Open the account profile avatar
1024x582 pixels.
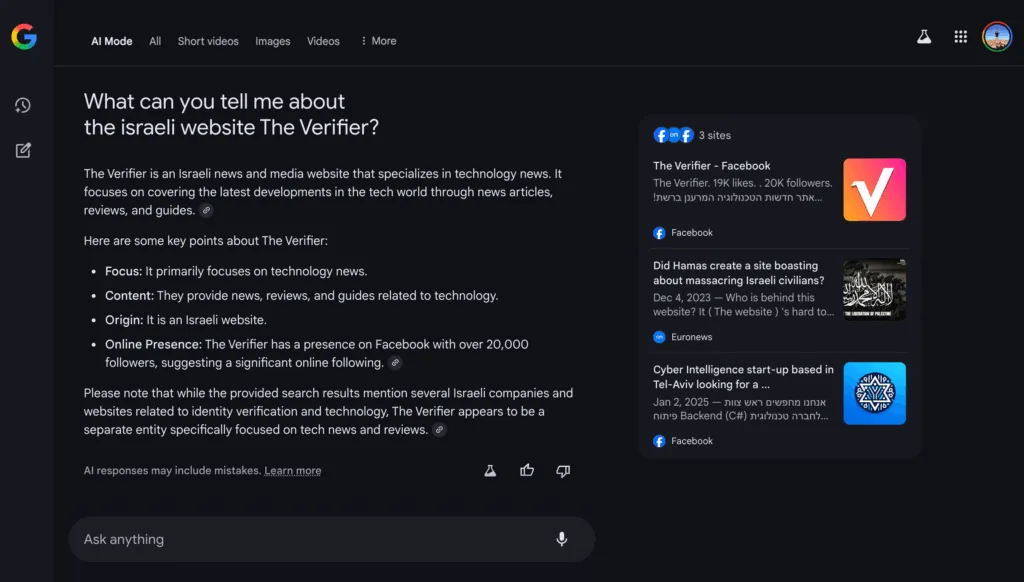[x=996, y=37]
